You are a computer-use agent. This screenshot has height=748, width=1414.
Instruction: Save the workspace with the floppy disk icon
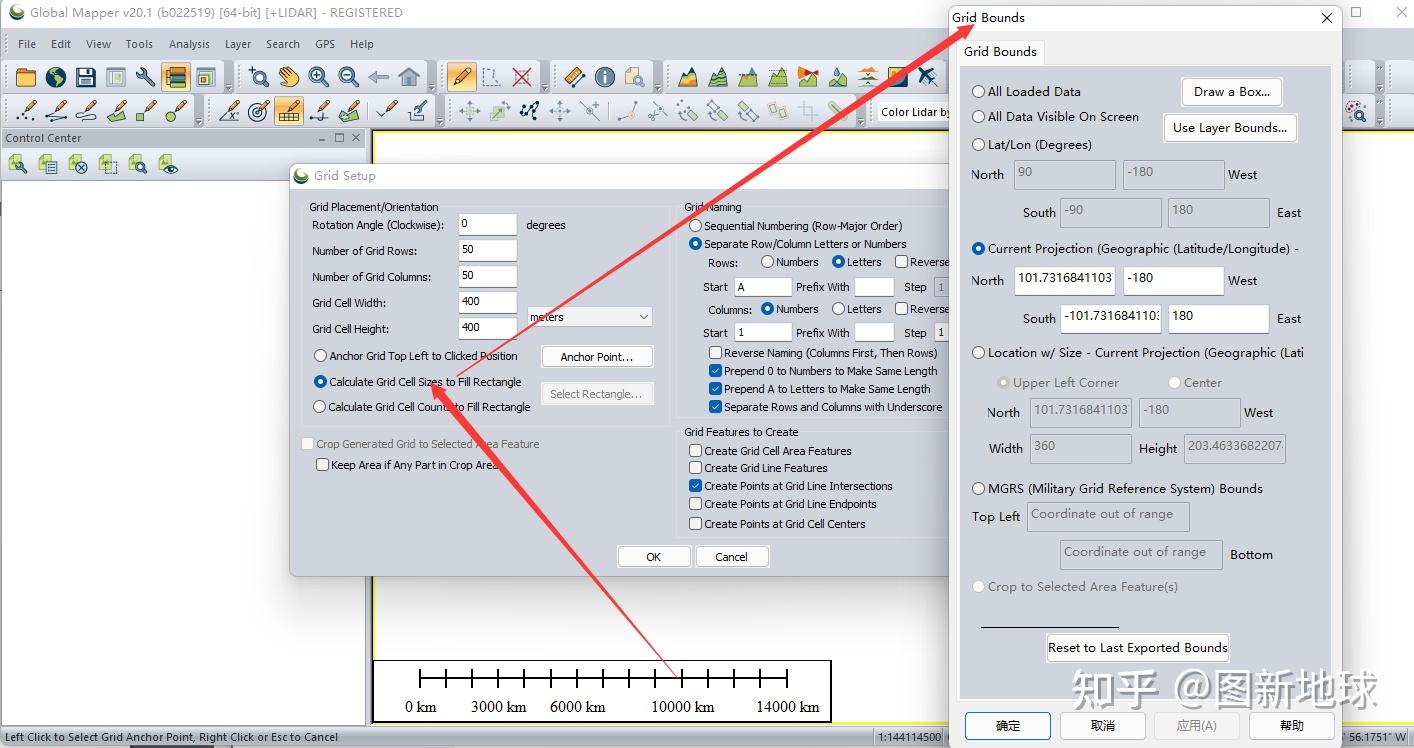coord(85,77)
